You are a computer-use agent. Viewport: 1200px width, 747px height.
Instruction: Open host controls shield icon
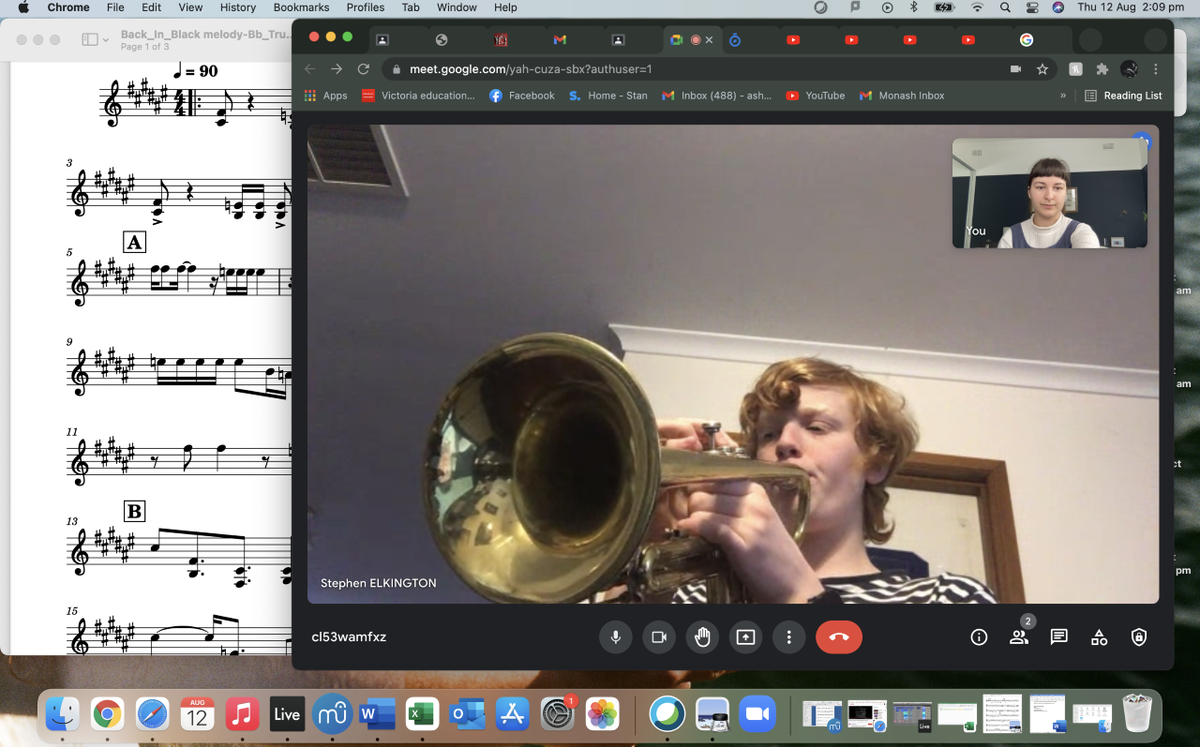tap(1138, 637)
